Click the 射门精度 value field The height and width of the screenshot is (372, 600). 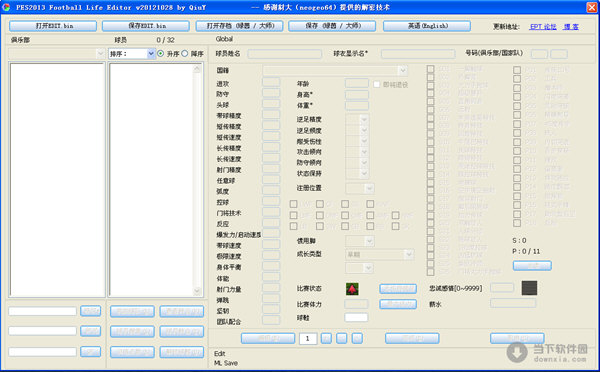point(271,169)
